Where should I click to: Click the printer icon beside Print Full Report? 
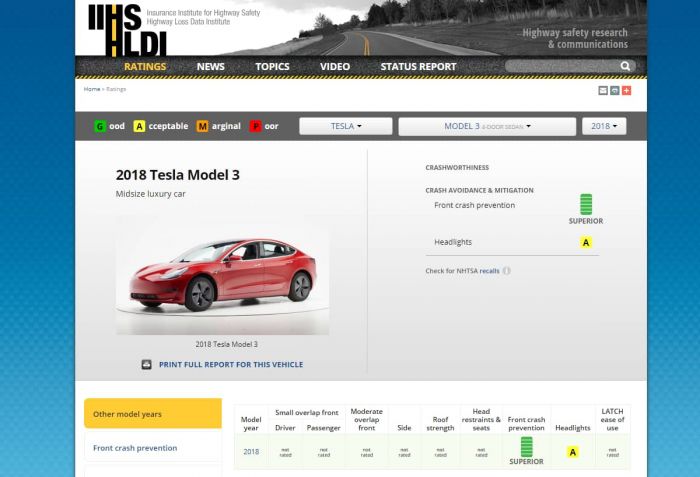(x=146, y=365)
